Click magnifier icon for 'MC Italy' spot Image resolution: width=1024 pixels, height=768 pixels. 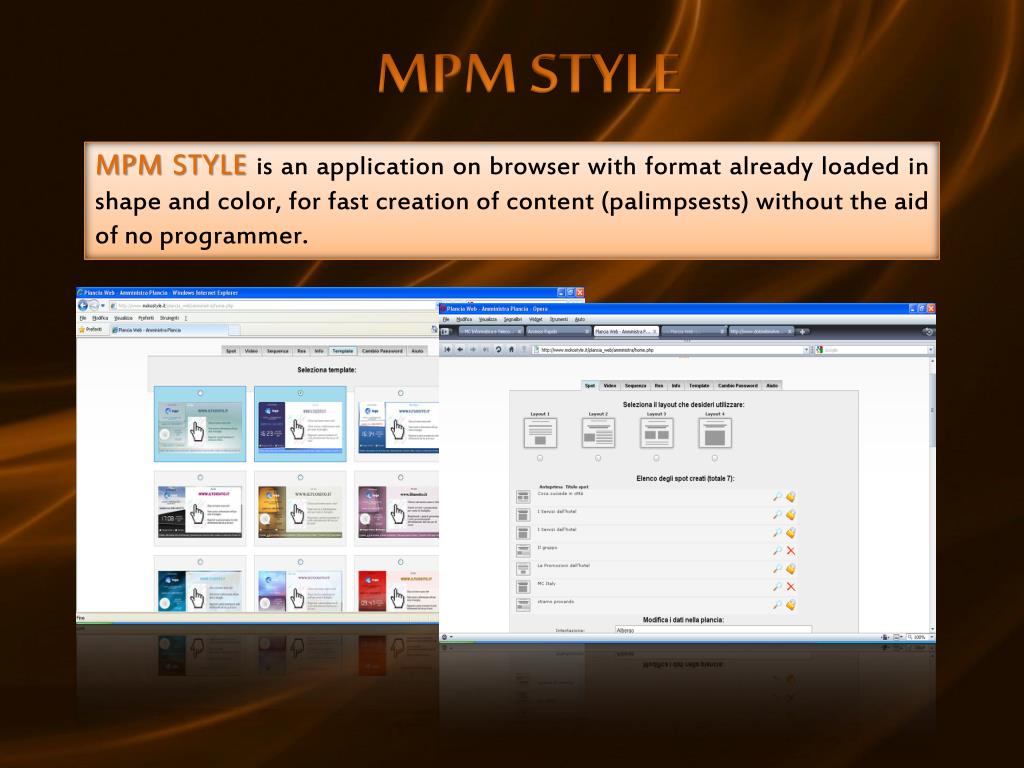[777, 586]
